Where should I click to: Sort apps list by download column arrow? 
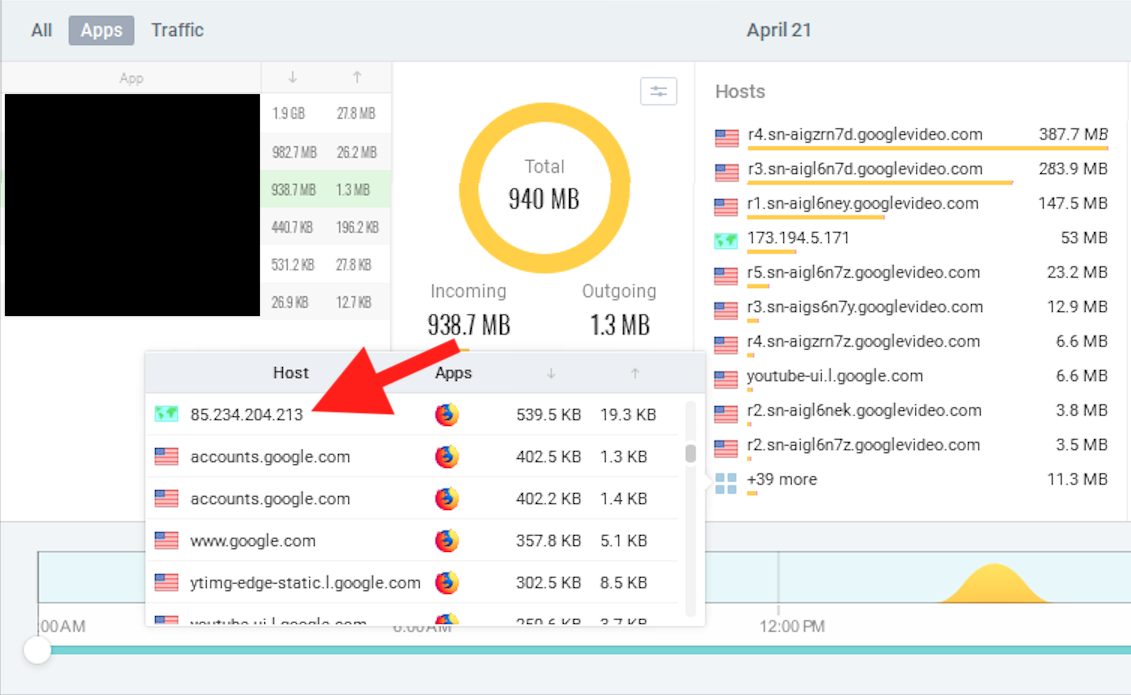(x=292, y=77)
